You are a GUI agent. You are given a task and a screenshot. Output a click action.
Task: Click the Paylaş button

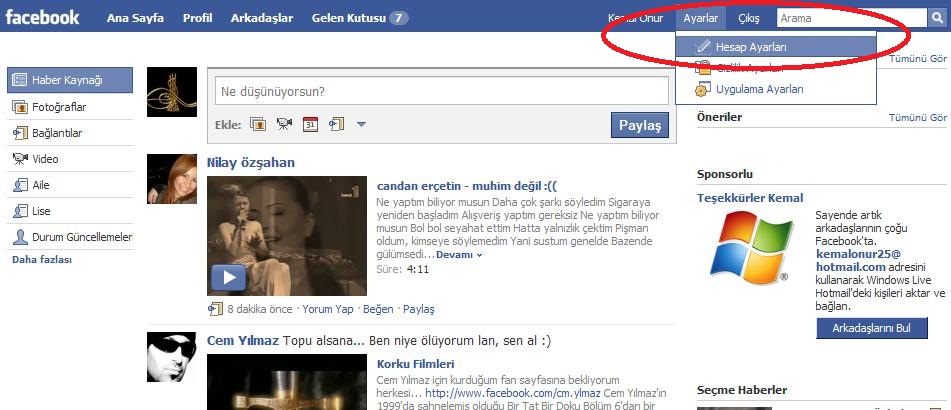click(640, 125)
